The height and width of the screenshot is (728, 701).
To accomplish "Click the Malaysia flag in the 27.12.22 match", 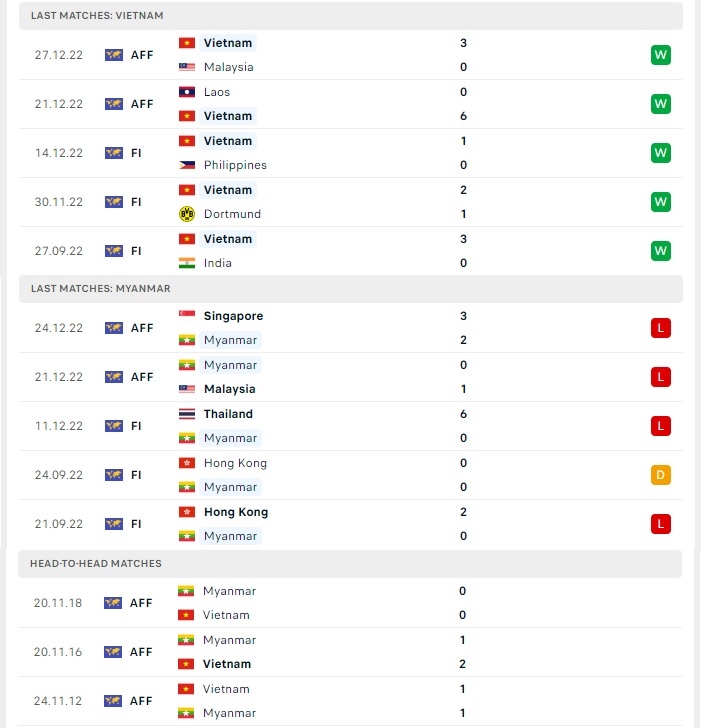I will coord(187,67).
